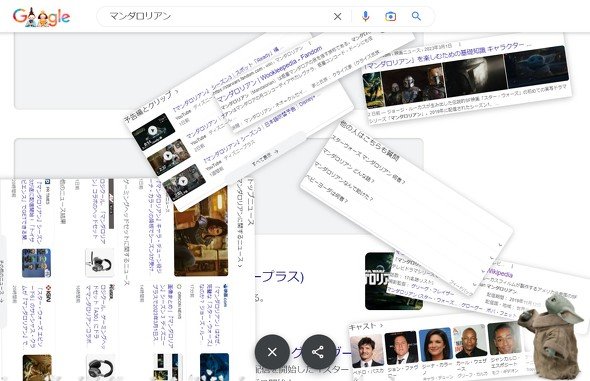Click the blue magnifier search icon
Image resolution: width=590 pixels, height=381 pixels.
coord(416,16)
